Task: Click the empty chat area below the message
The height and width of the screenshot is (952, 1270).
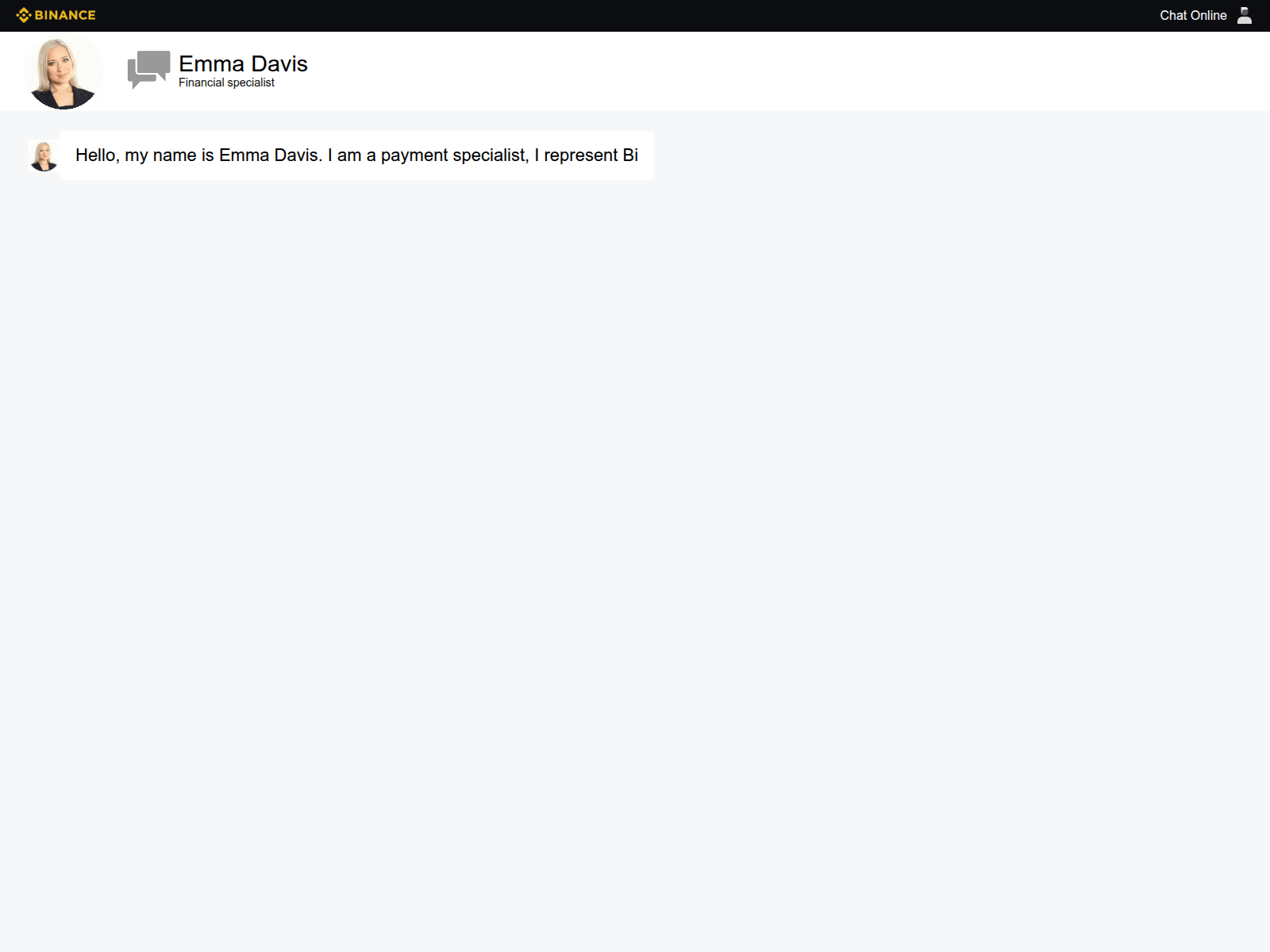Action: 635,555
